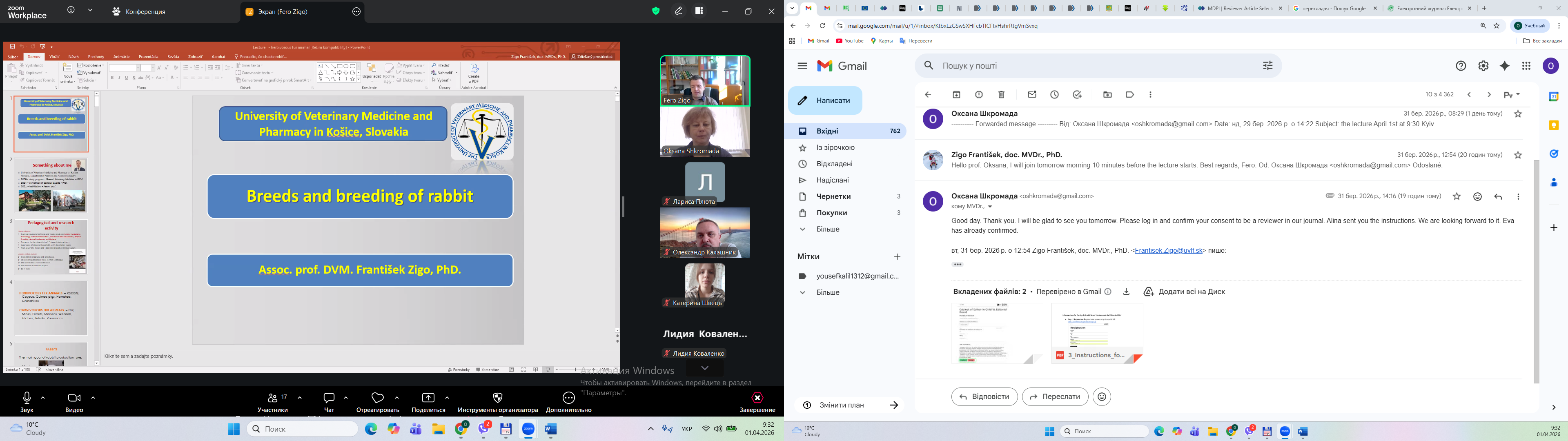The image size is (1568, 441).
Task: Toggle Zoom microphone (Звук) button
Action: pos(27,399)
